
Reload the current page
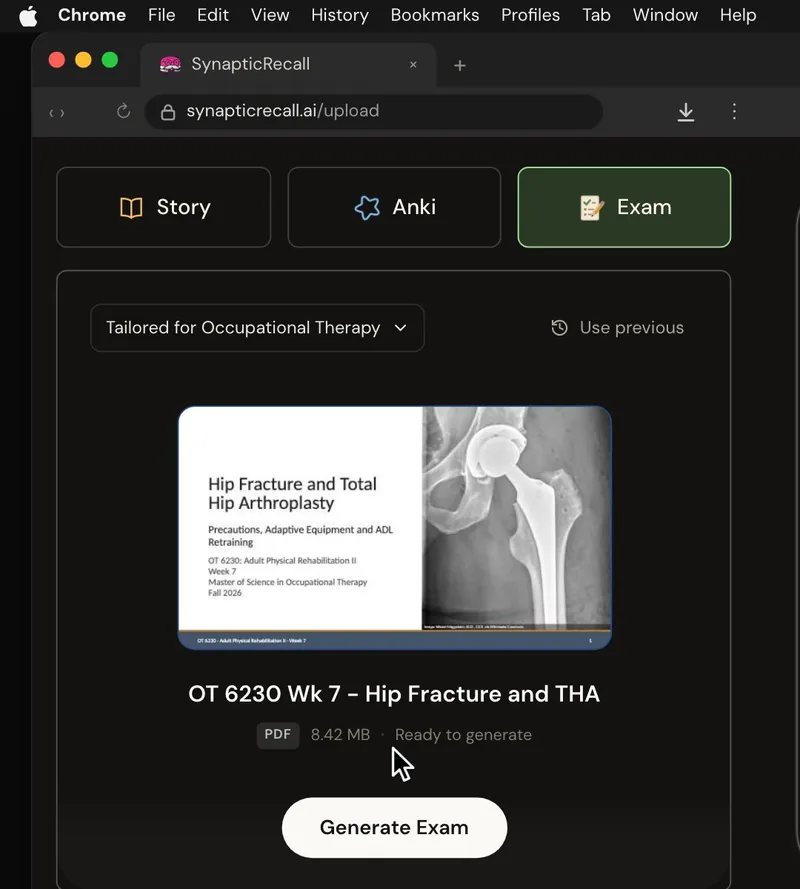[x=123, y=111]
